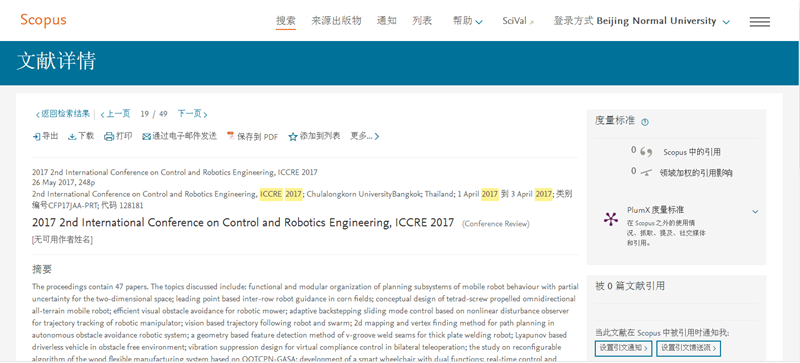Screen dimensions: 800x363
Task: Click the 保存到 PDF icon
Action: pos(231,136)
